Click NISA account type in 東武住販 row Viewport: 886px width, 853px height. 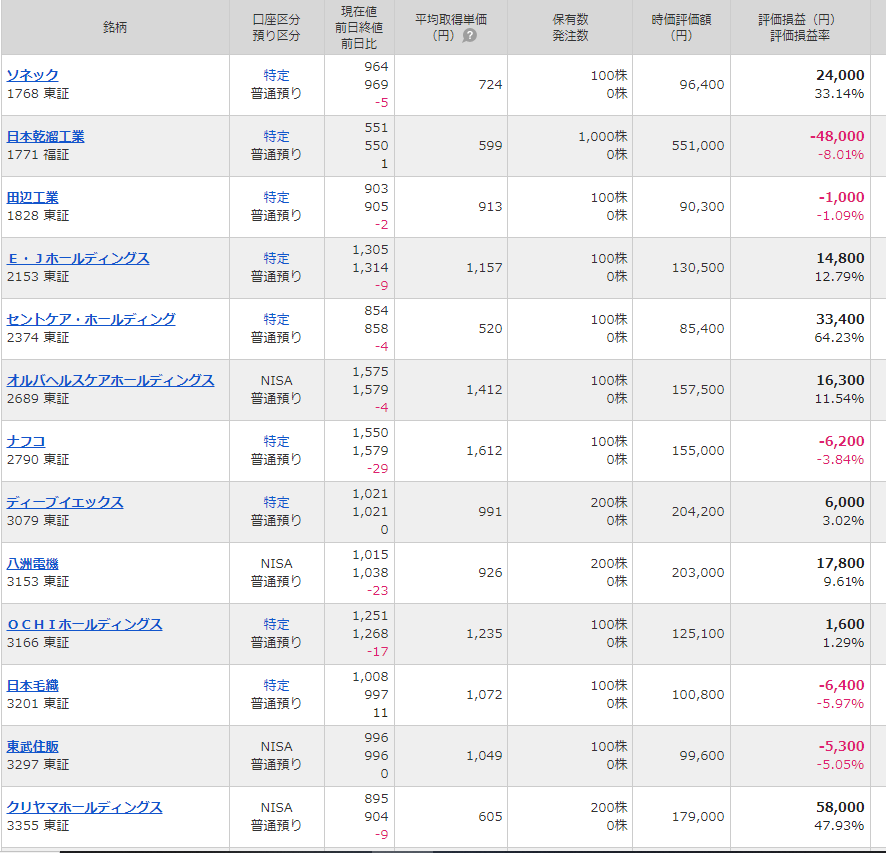click(x=276, y=747)
